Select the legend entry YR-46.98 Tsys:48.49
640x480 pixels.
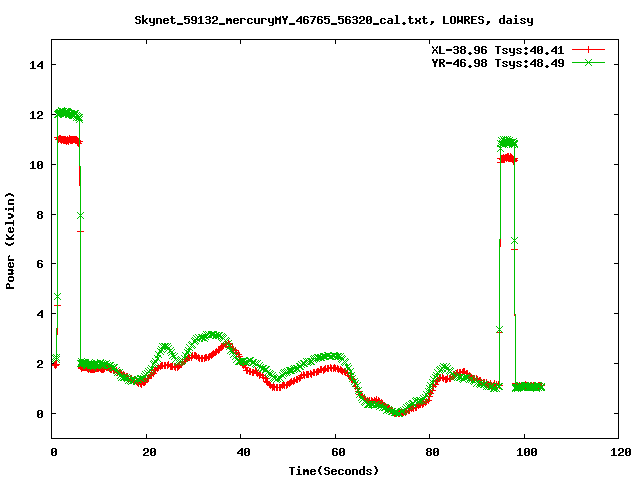(x=498, y=63)
